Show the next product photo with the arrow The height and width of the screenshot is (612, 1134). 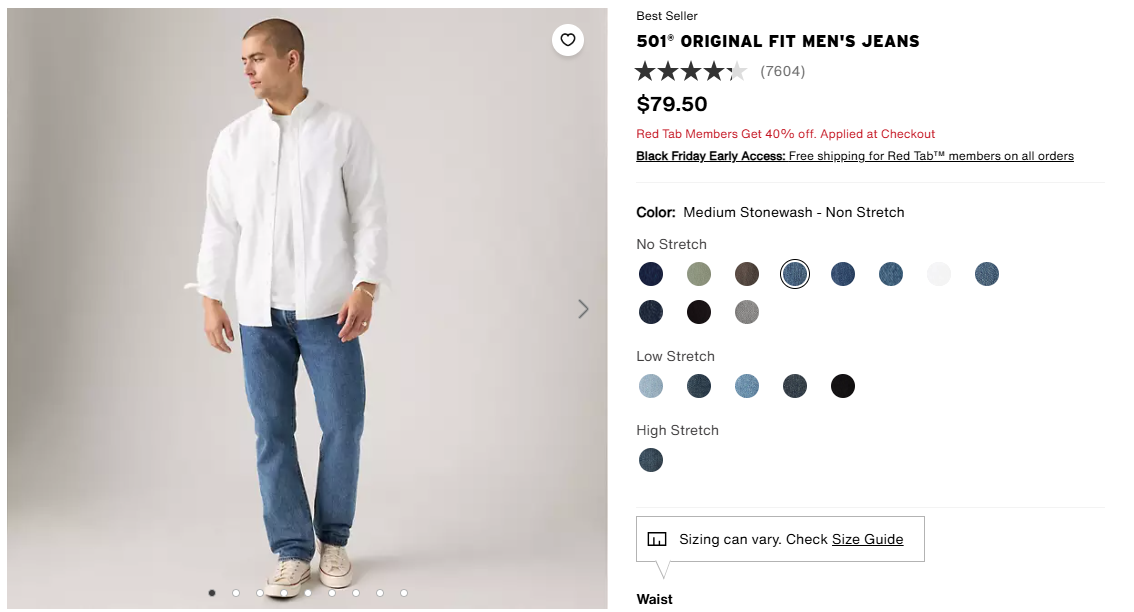coord(584,309)
